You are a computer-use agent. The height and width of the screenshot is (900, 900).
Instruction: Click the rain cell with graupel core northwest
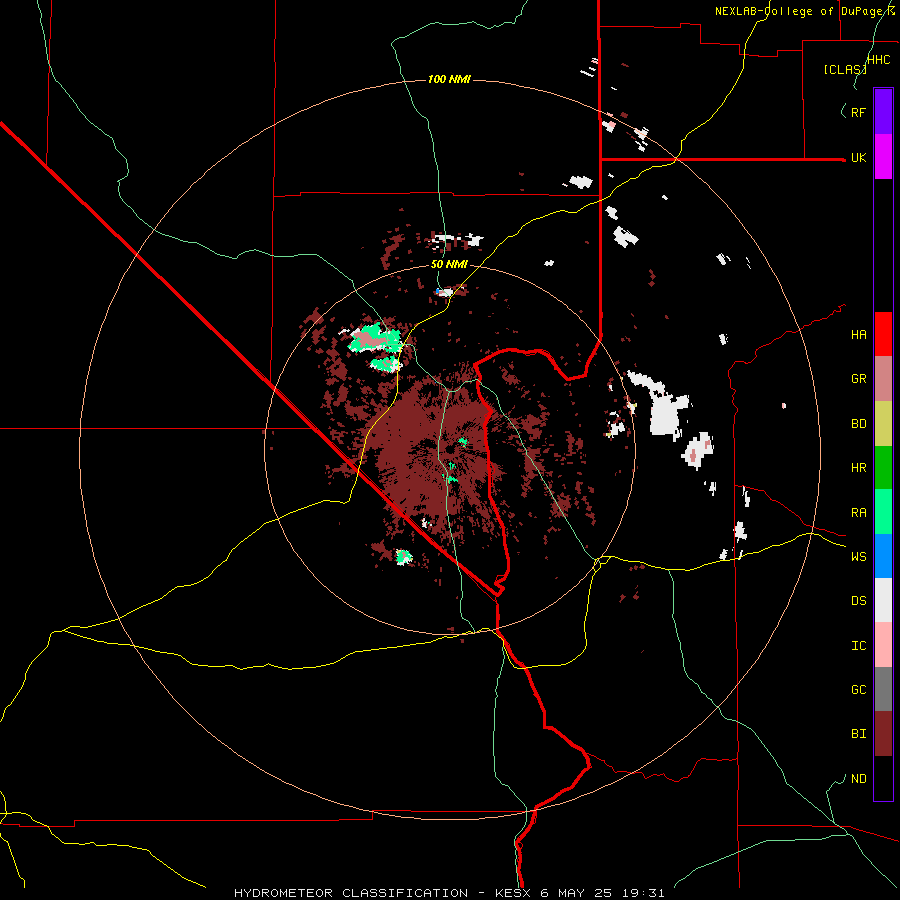coord(374,339)
